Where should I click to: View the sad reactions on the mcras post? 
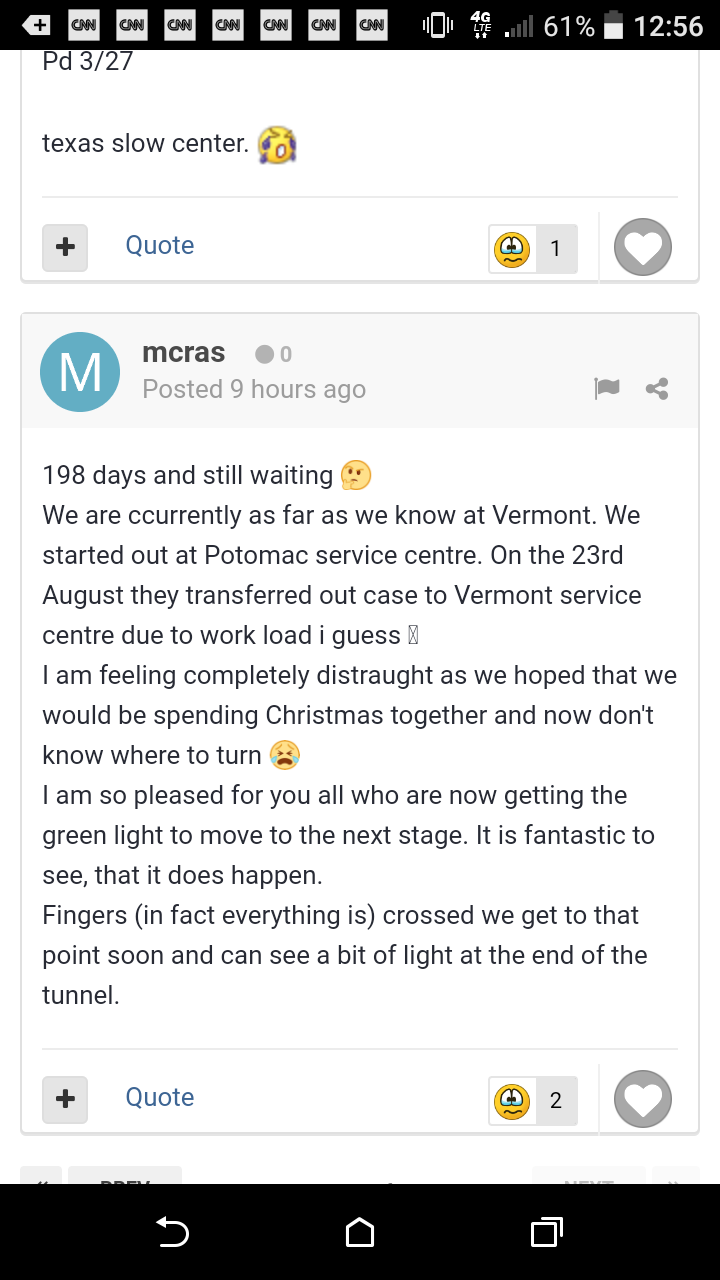click(x=512, y=1101)
